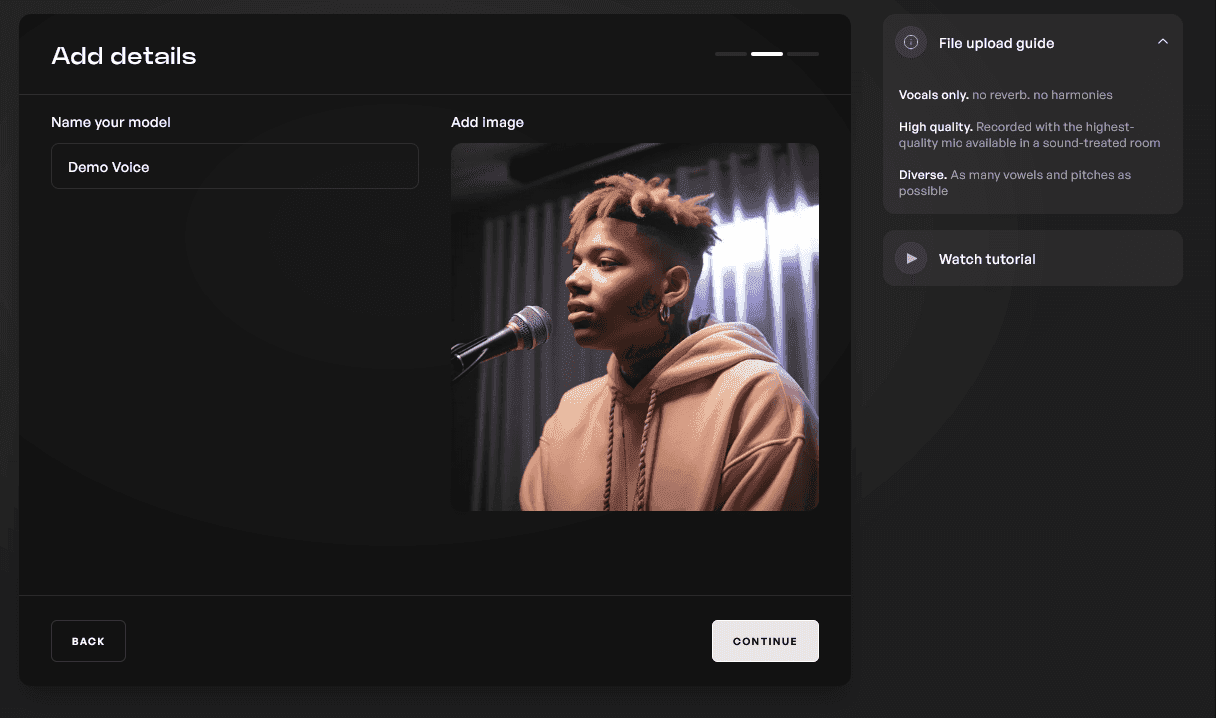Click the File upload guide heading

pyautogui.click(x=996, y=43)
